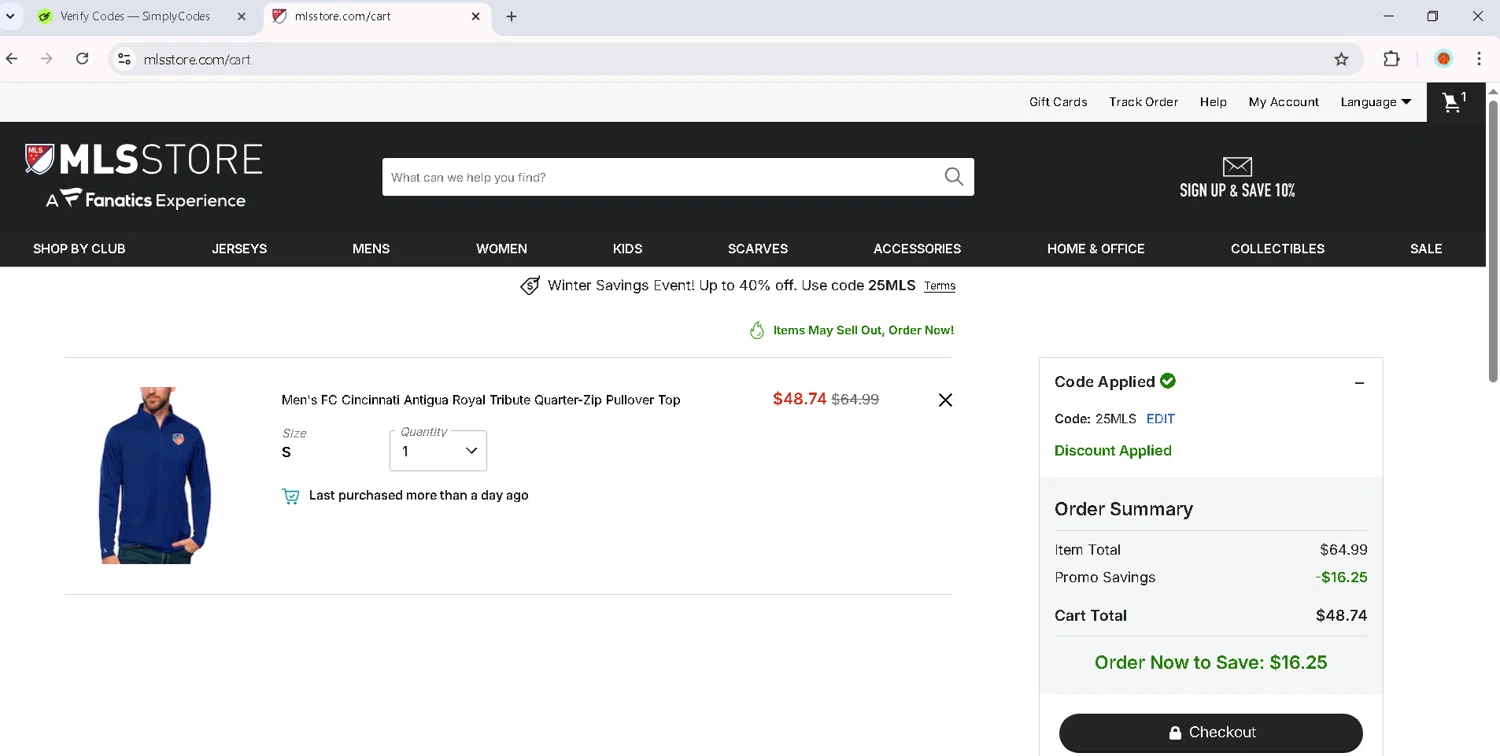Open the Home & Office menu
The width and height of the screenshot is (1500, 756).
tap(1096, 249)
